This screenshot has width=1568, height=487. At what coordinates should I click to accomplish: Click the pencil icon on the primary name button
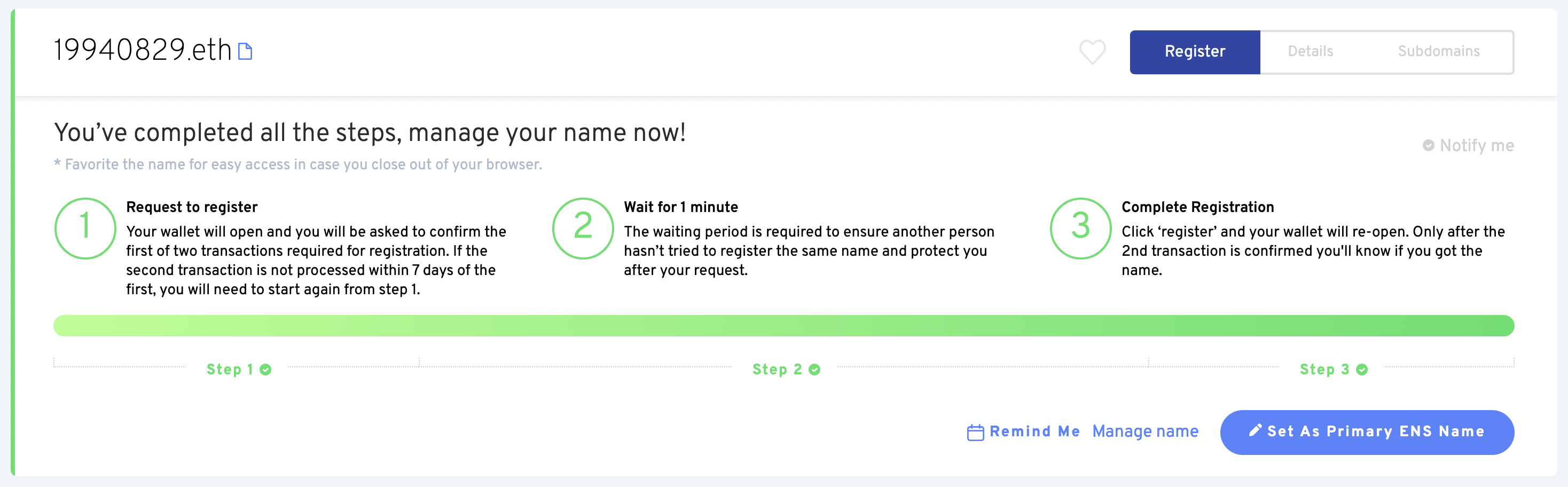[x=1255, y=431]
